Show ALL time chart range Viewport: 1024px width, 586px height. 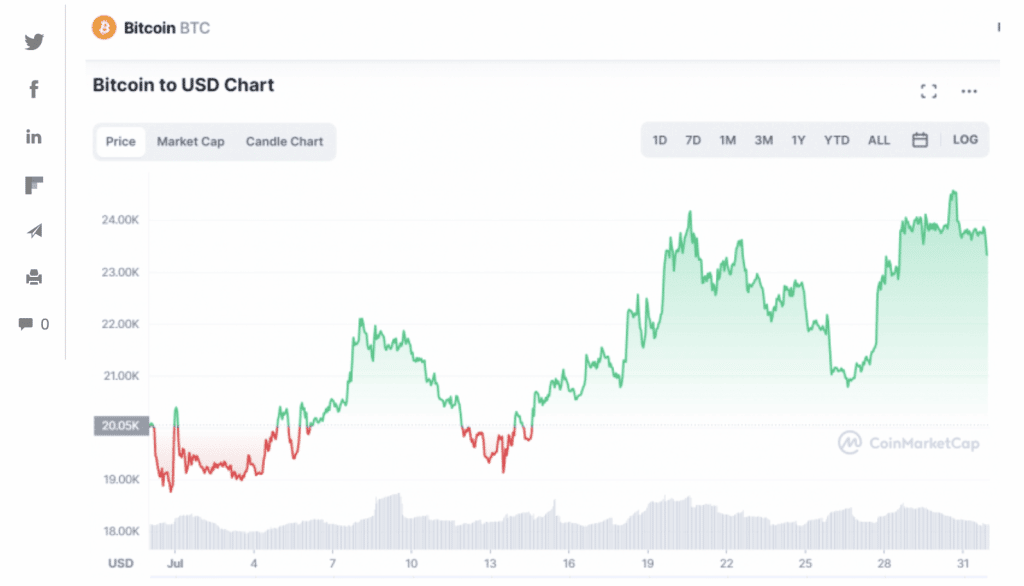tap(879, 140)
